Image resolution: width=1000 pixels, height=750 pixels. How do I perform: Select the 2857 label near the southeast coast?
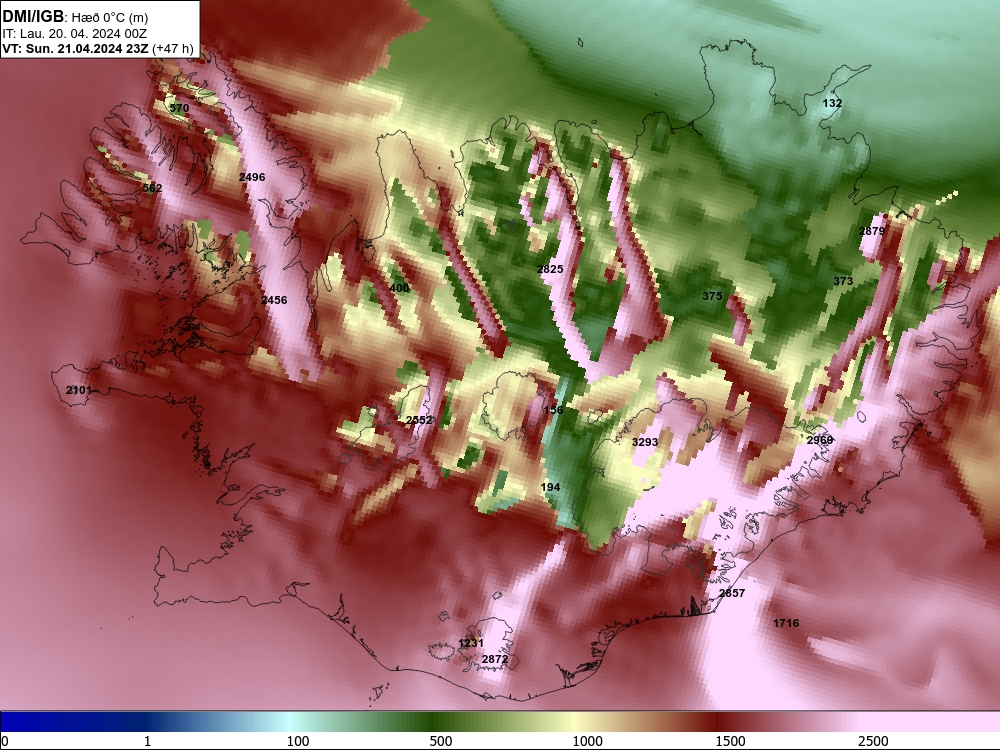732,593
